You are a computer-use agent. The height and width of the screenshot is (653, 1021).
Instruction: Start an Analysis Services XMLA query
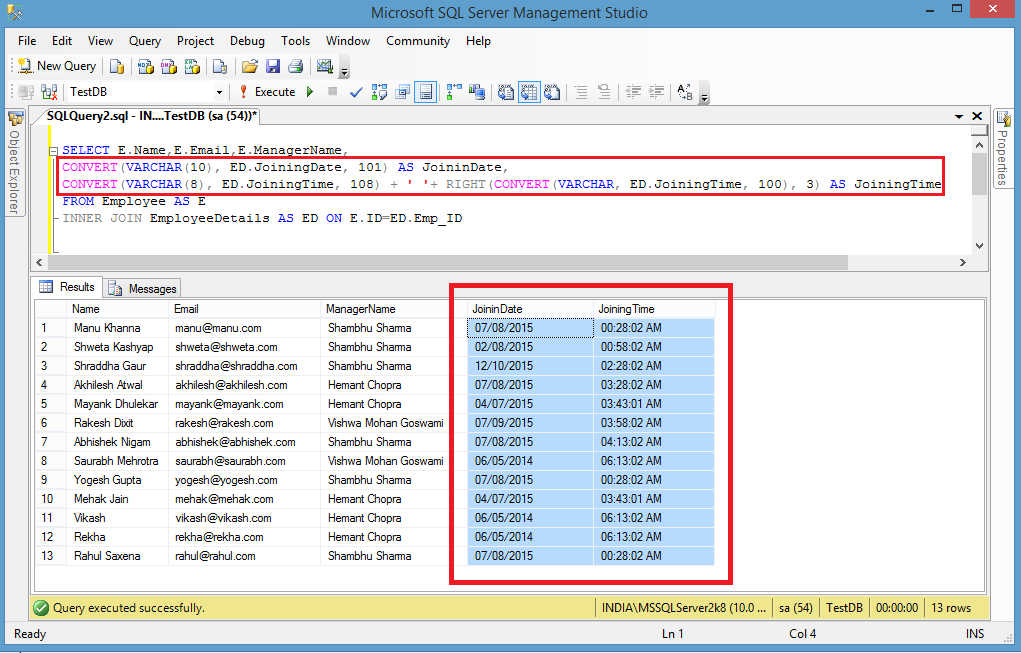point(192,66)
